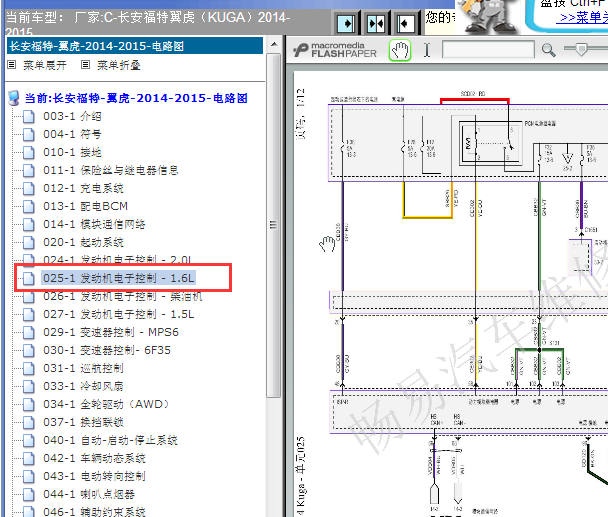Screen dimensions: 608x517
Task: Click the computer icon beside the root node
Action: pos(14,98)
